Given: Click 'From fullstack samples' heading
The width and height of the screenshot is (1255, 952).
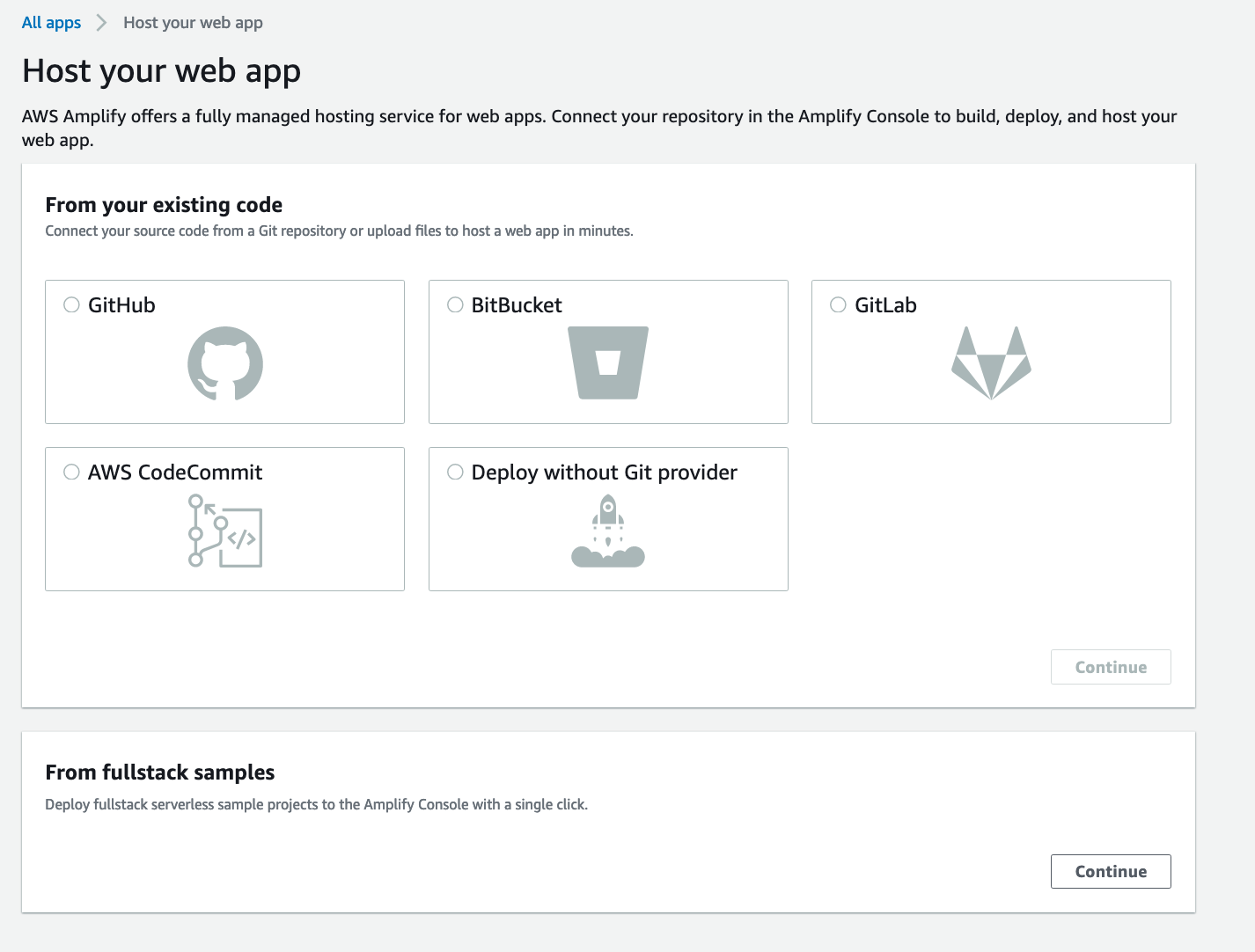Looking at the screenshot, I should (x=160, y=773).
